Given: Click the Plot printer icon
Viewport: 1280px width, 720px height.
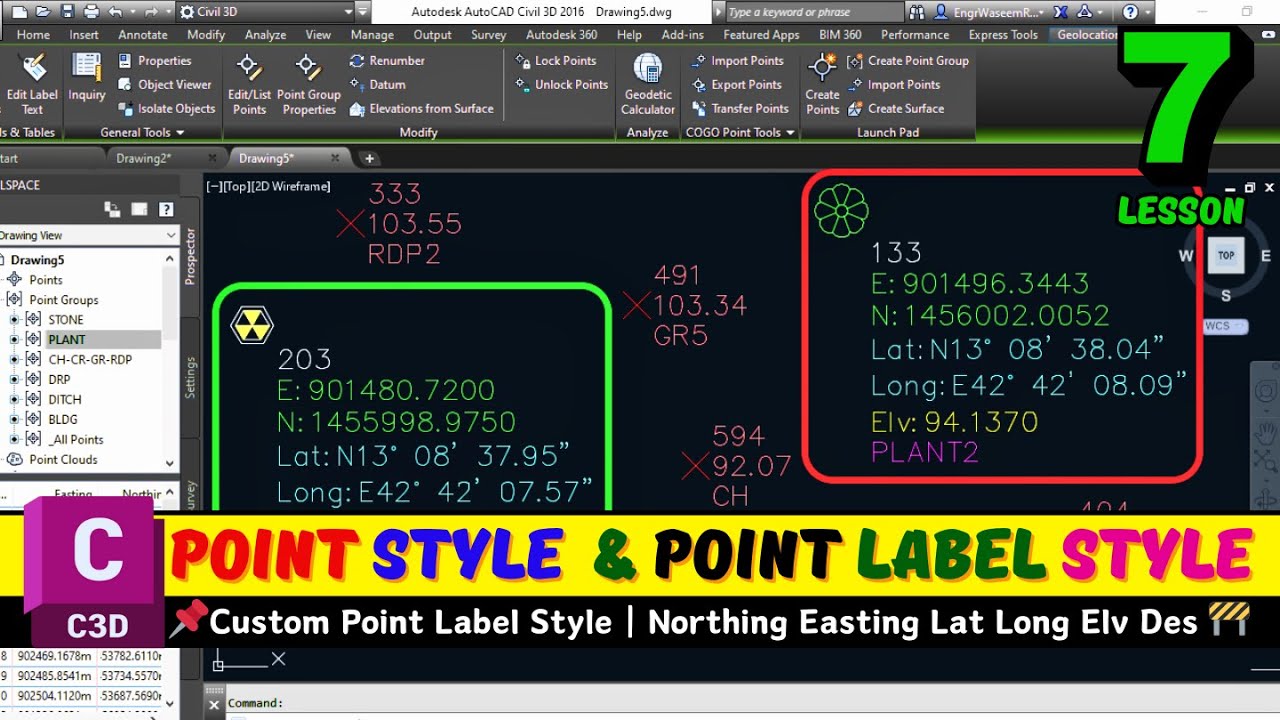Looking at the screenshot, I should point(91,12).
